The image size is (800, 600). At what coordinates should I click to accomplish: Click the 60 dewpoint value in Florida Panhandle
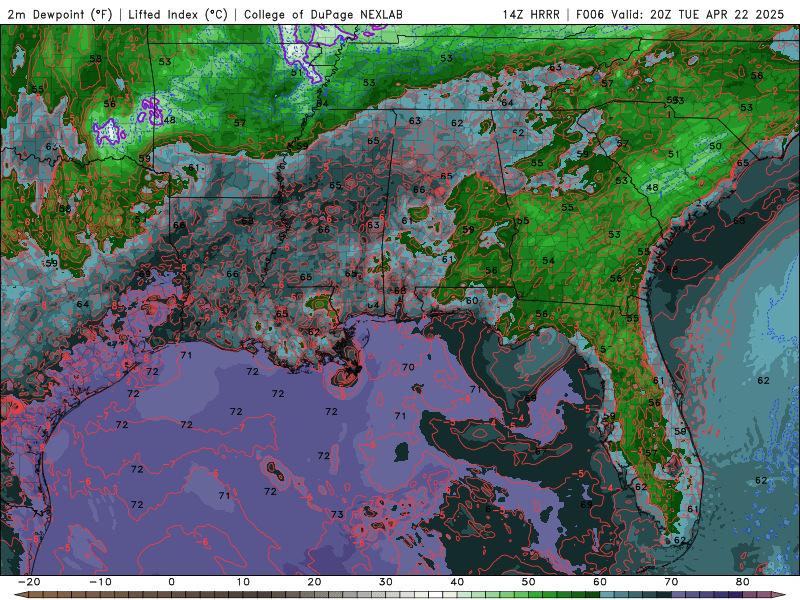(472, 301)
